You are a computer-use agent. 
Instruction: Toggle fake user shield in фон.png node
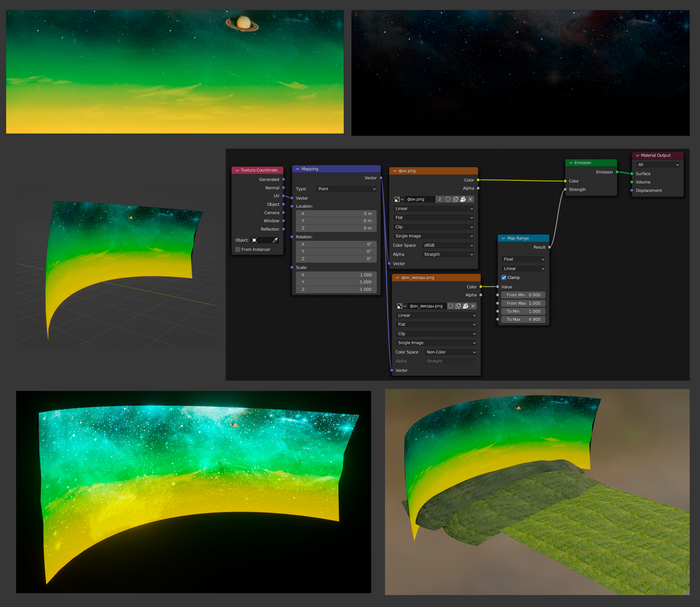(x=447, y=199)
